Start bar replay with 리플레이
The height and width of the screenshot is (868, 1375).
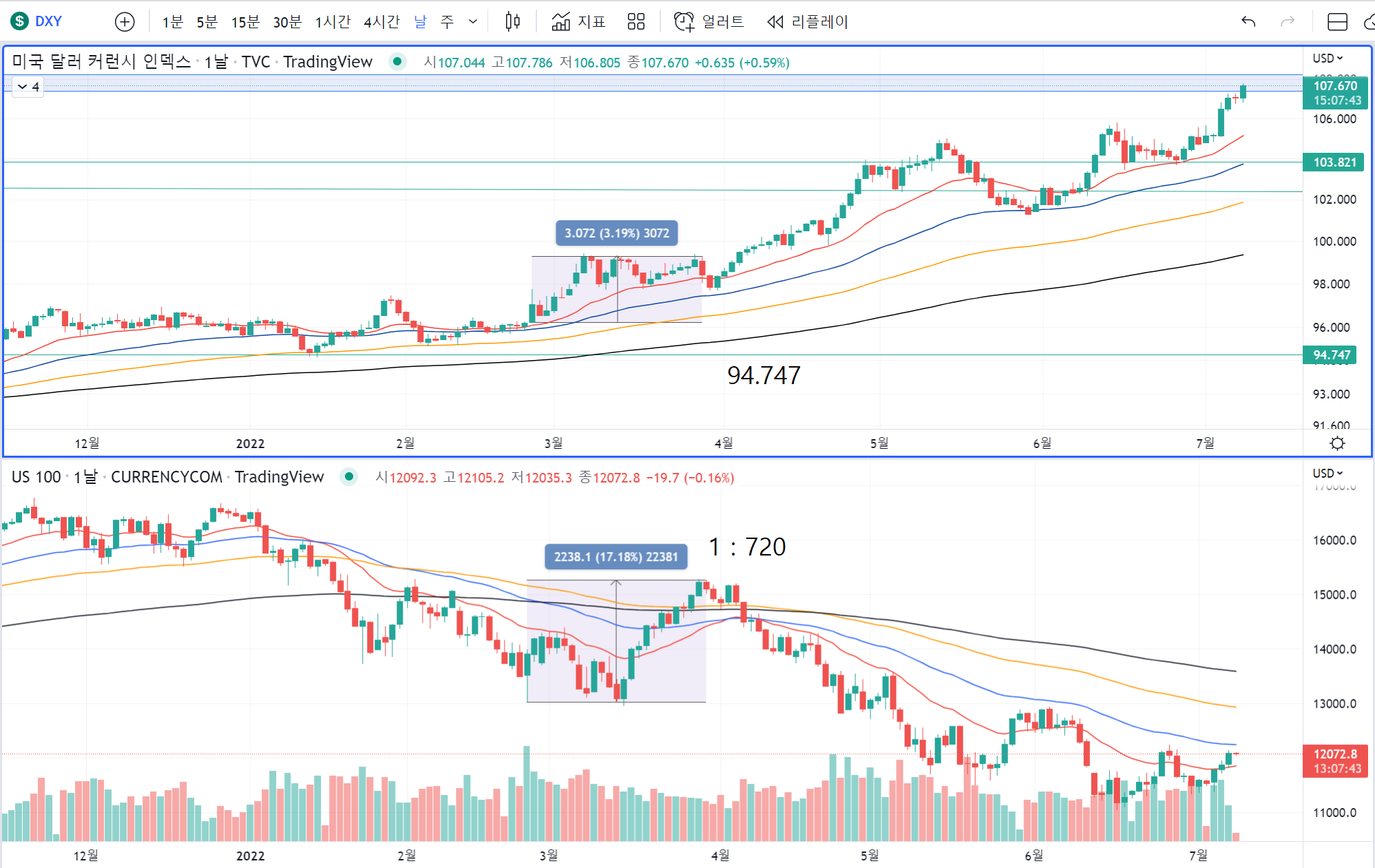[807, 22]
